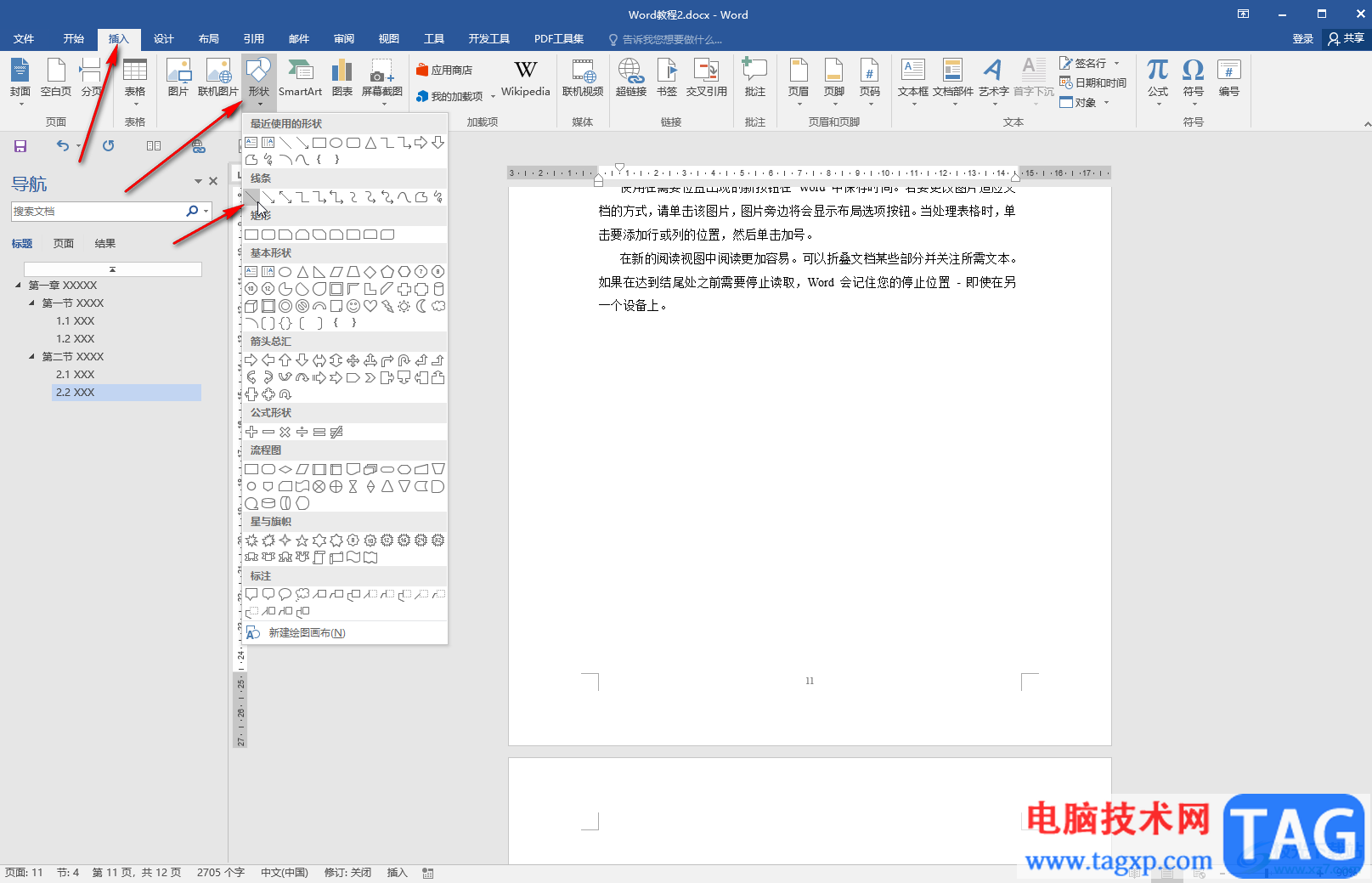Click the 搜索文档 search field
This screenshot has height=883, width=1372.
point(98,211)
